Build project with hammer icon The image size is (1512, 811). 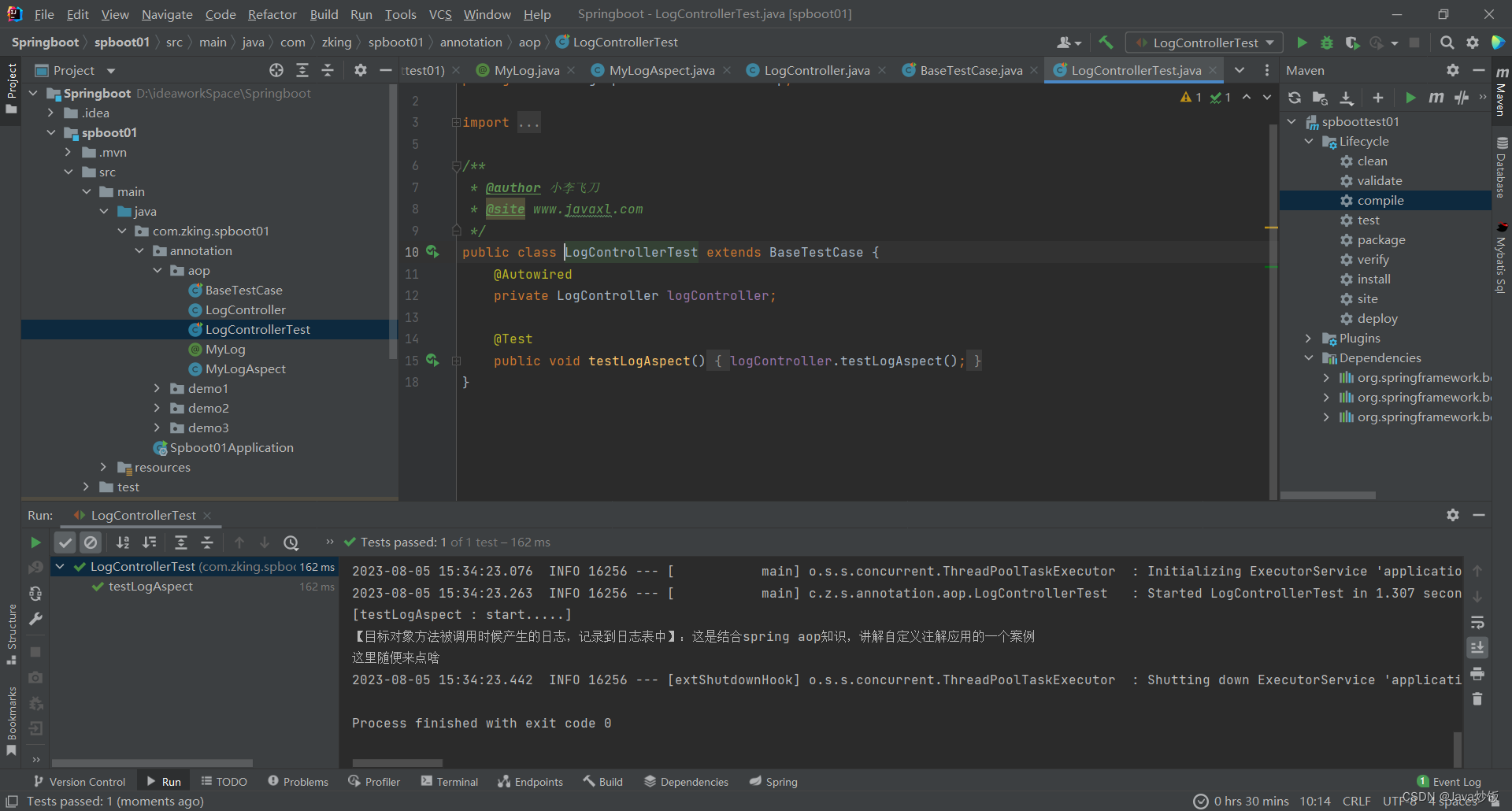pyautogui.click(x=1106, y=43)
